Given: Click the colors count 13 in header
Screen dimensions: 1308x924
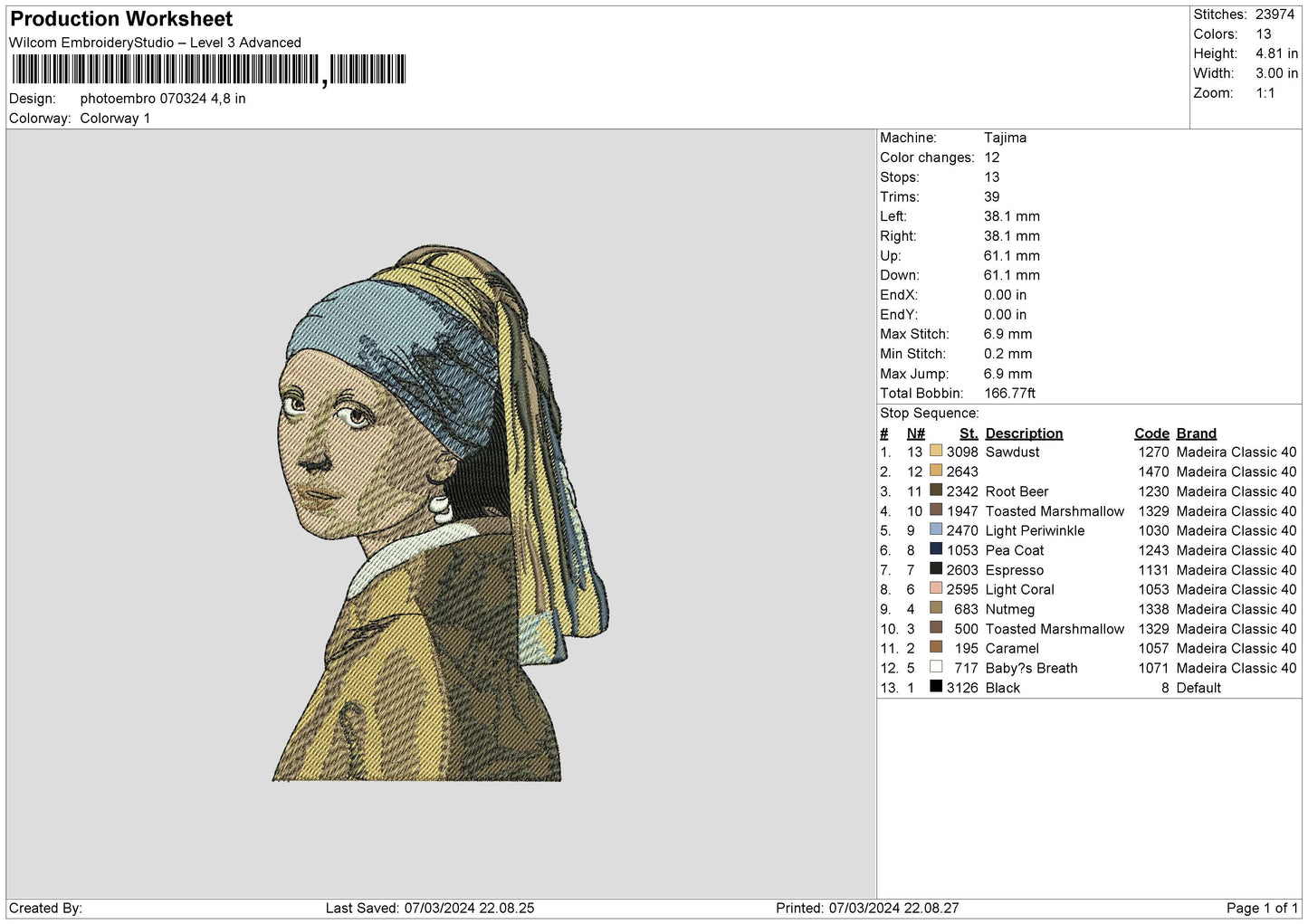Looking at the screenshot, I should tap(1264, 34).
